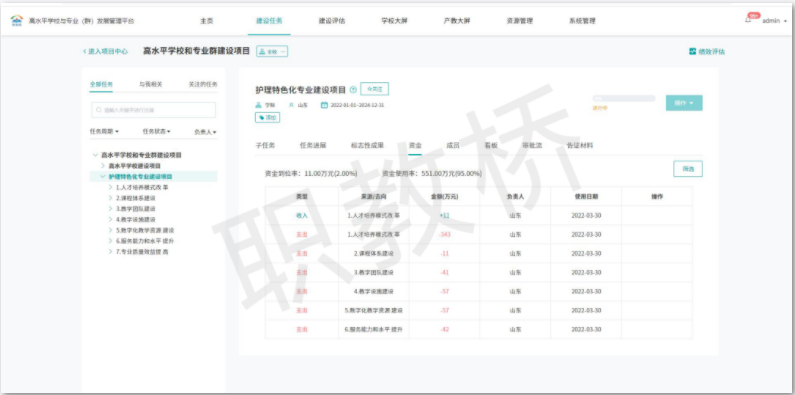Go to 主页 in top navigation
This screenshot has height=395, width=795.
(x=206, y=21)
